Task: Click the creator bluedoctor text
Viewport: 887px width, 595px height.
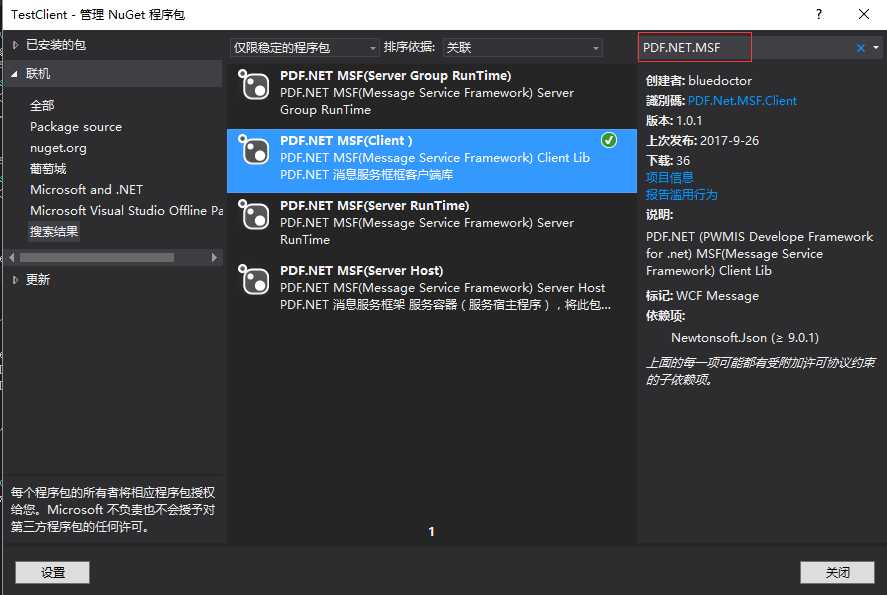Action: [x=720, y=81]
